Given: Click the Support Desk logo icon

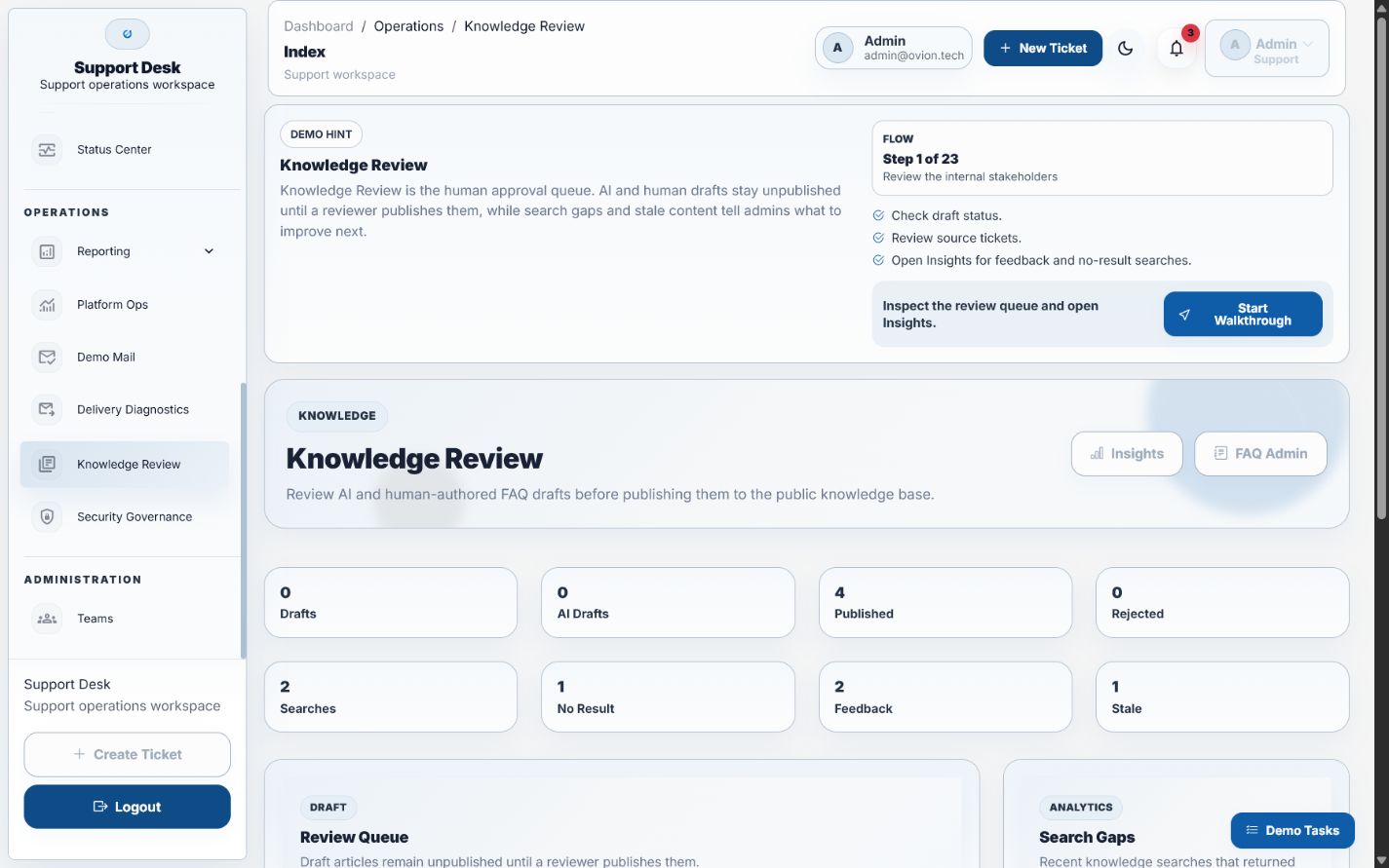Looking at the screenshot, I should [x=127, y=34].
